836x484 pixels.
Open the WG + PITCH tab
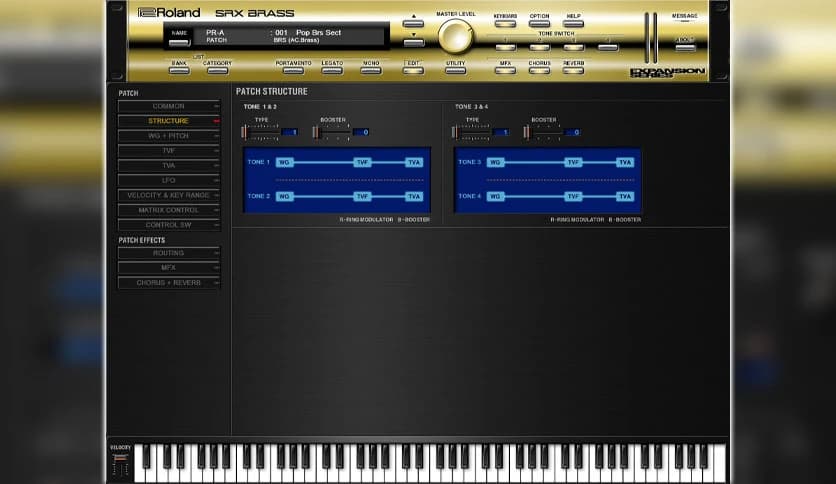pyautogui.click(x=168, y=136)
